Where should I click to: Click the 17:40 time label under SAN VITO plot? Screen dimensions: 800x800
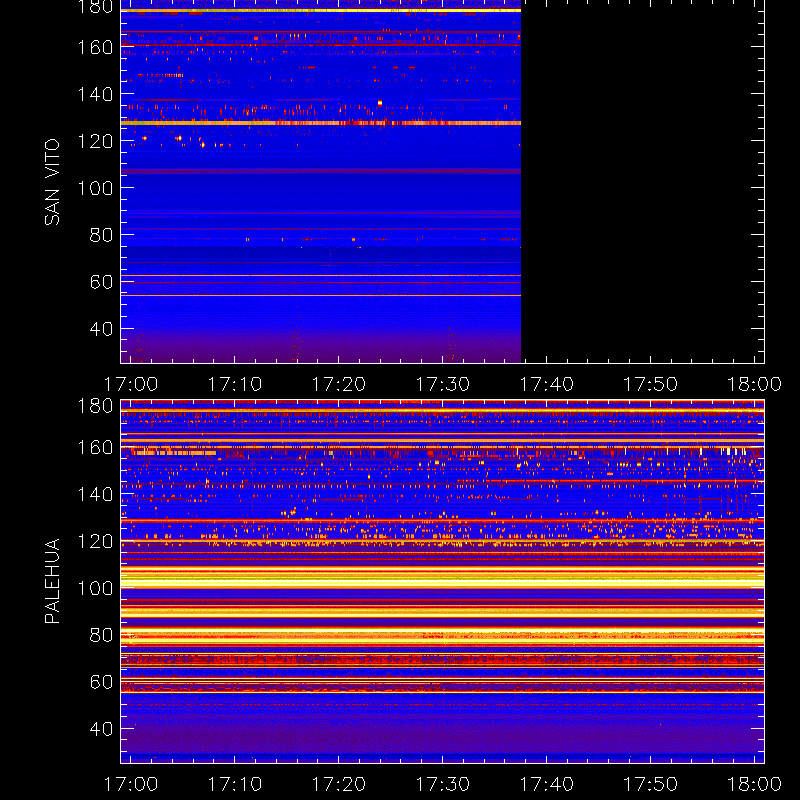pos(546,384)
